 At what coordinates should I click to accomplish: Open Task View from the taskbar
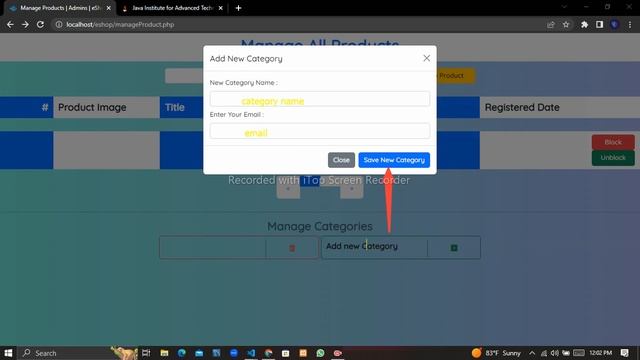coord(146,353)
